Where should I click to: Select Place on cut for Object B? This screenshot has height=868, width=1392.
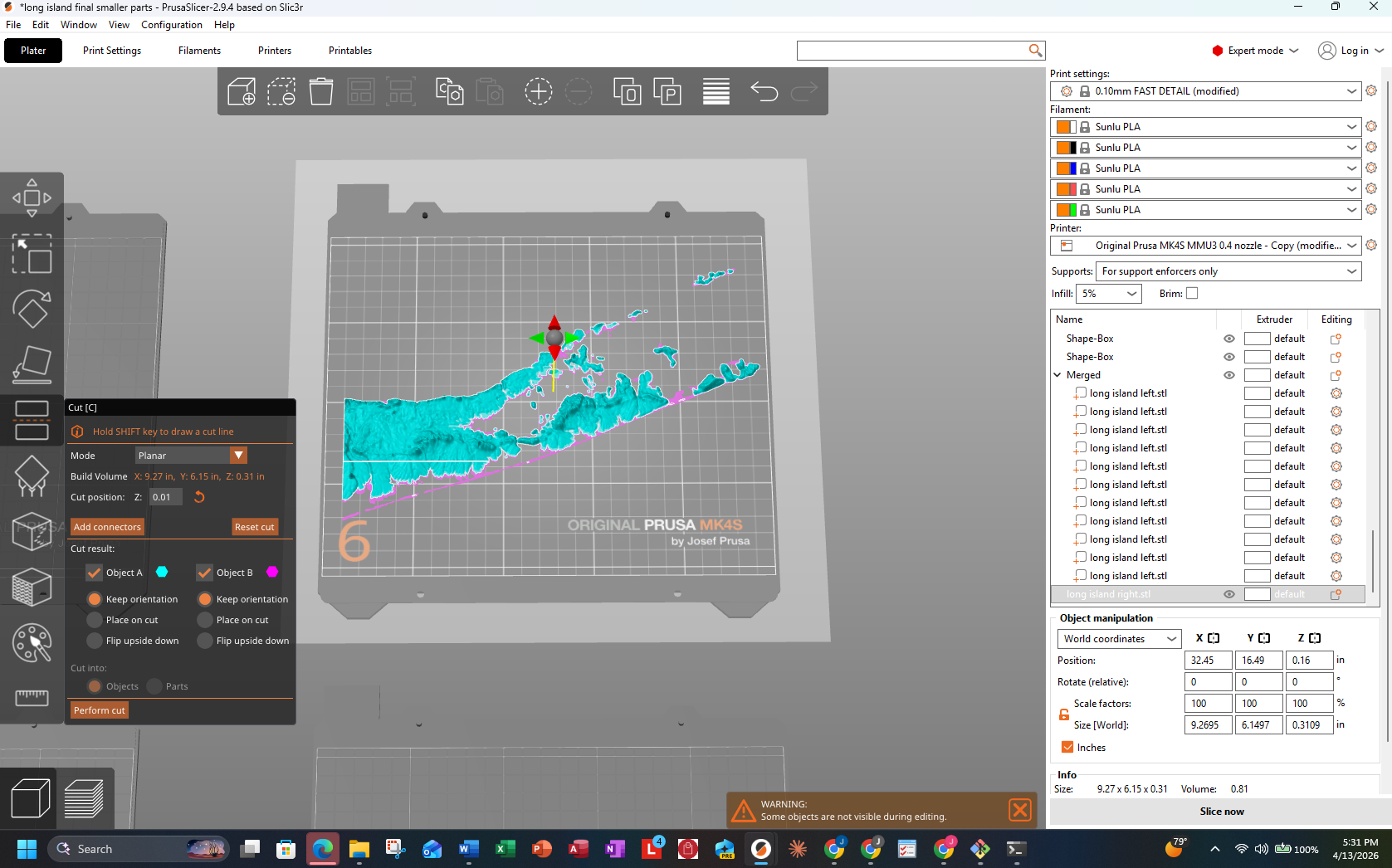[x=205, y=620]
